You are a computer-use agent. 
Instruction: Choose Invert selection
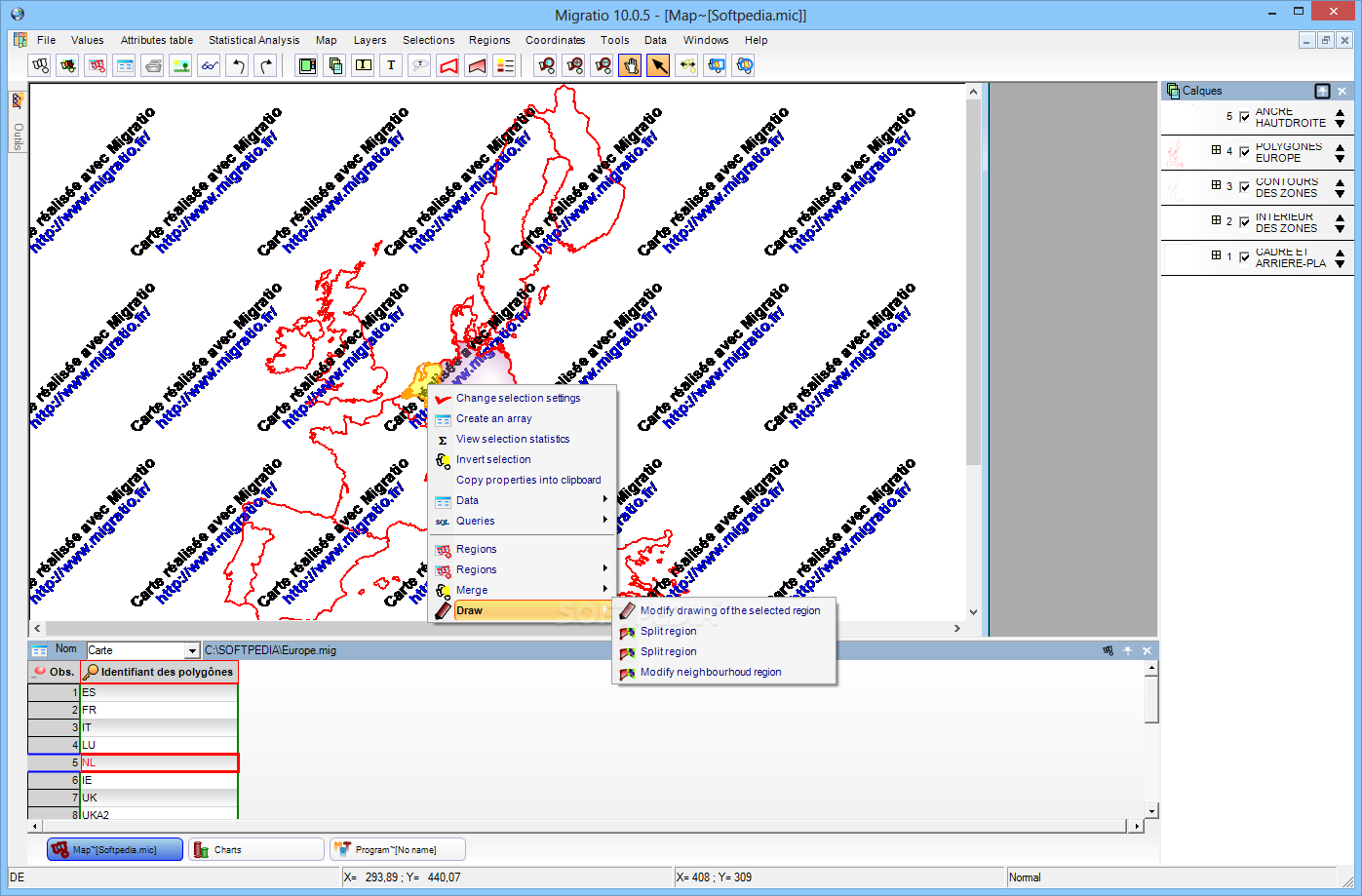524,459
